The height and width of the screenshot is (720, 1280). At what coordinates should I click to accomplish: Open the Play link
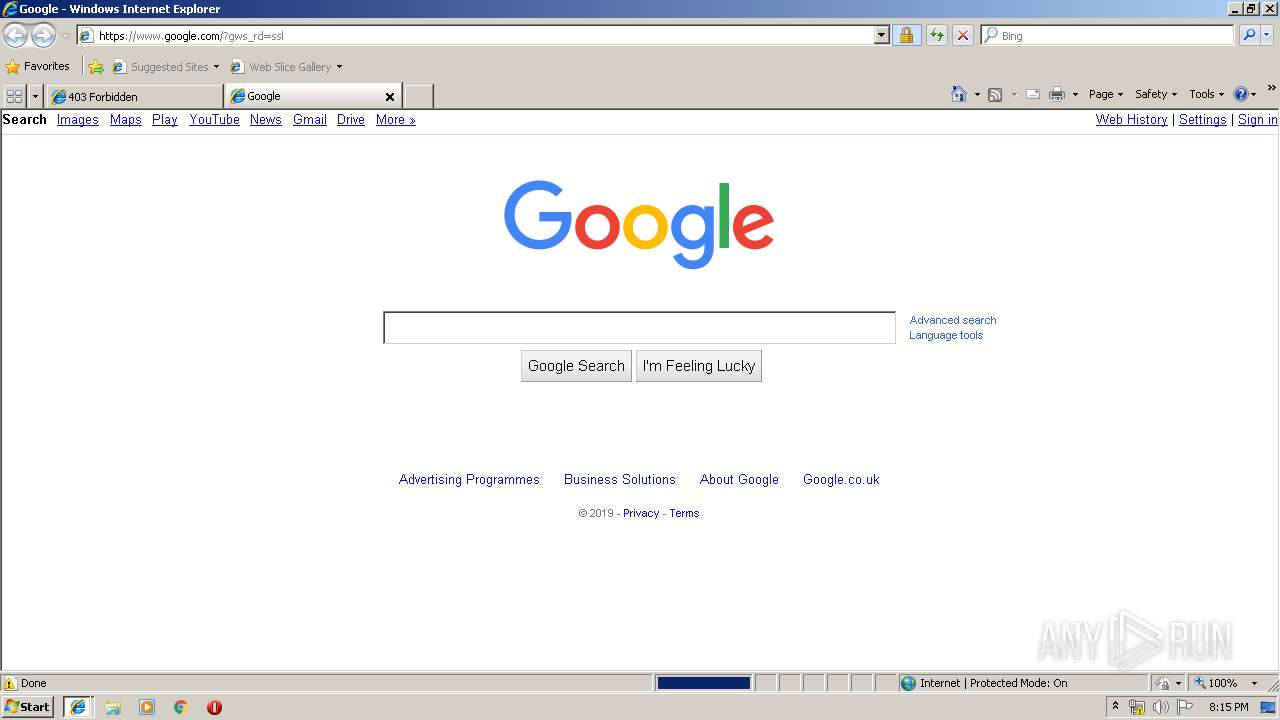(x=164, y=119)
